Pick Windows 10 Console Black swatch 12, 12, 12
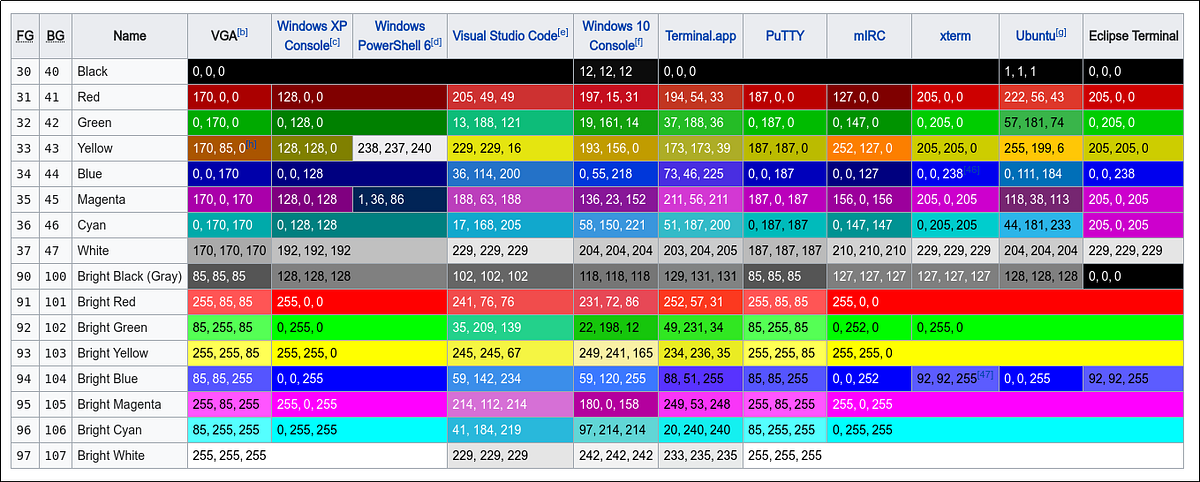This screenshot has width=1200, height=482. (x=616, y=72)
